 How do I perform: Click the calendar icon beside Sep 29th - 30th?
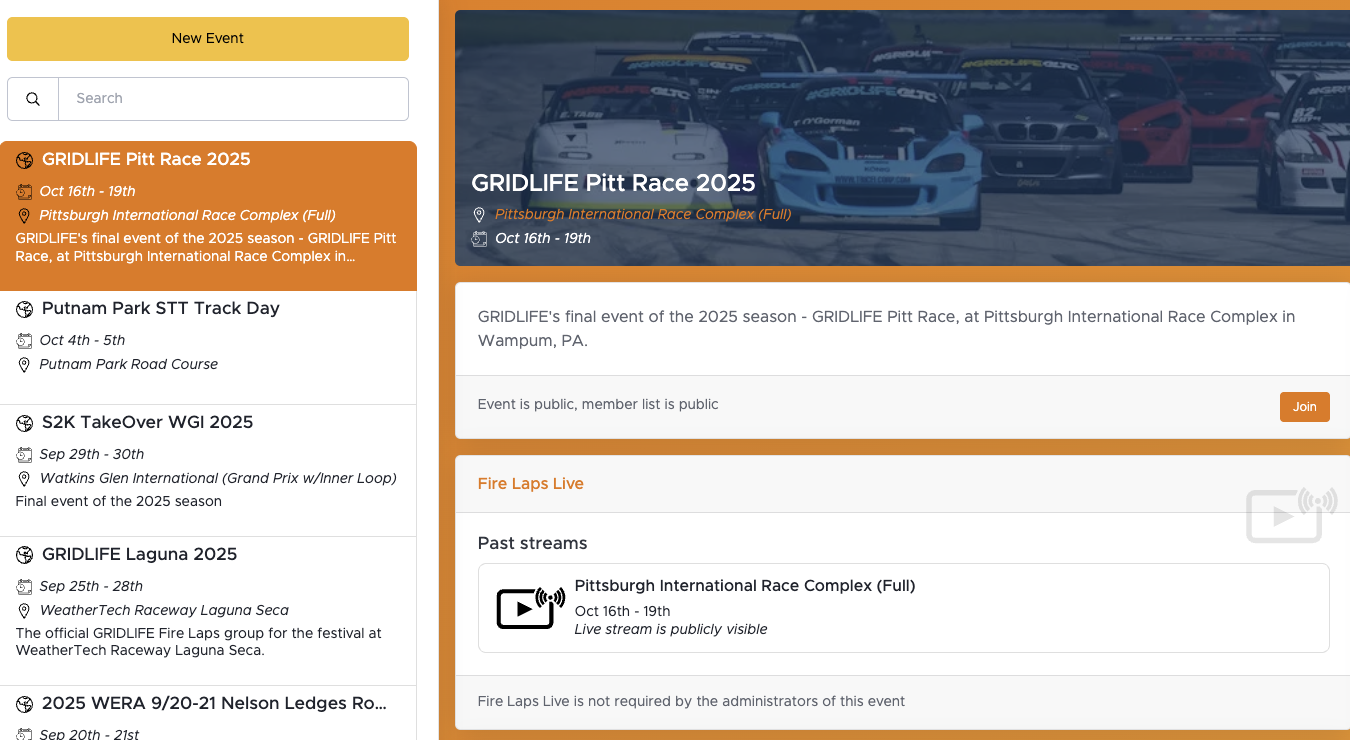pos(23,454)
